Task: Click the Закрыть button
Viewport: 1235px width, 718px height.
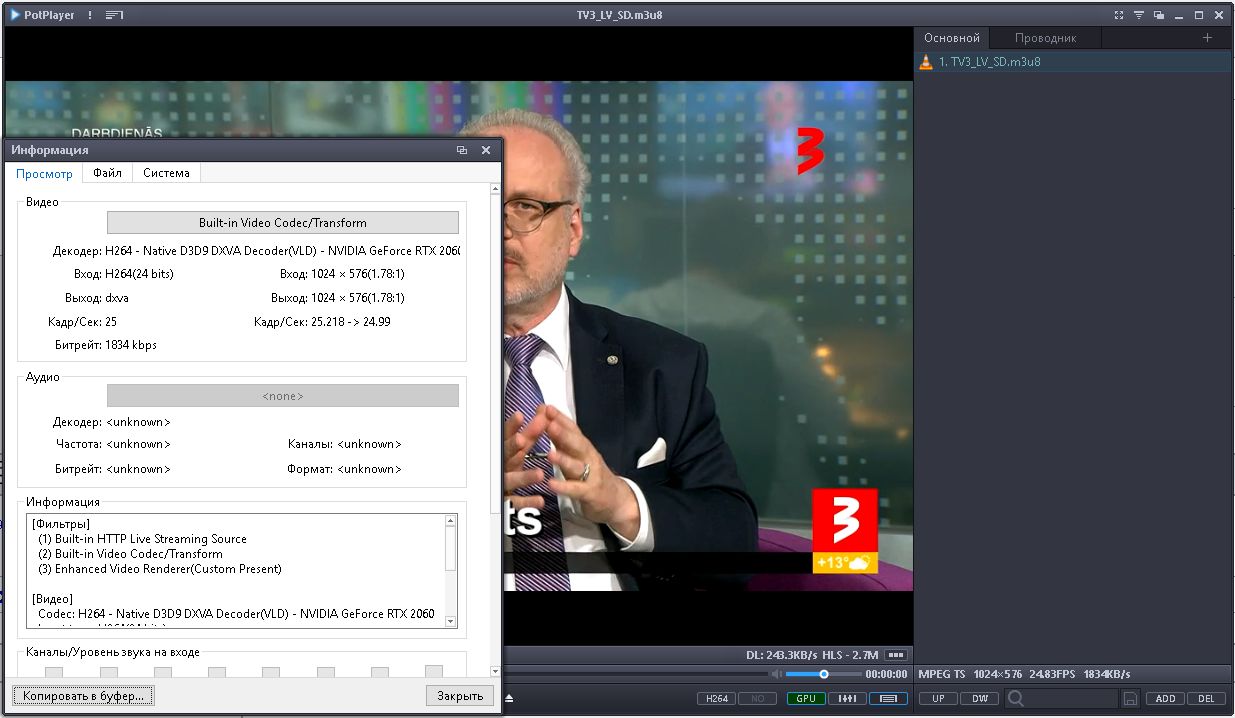Action: point(460,695)
